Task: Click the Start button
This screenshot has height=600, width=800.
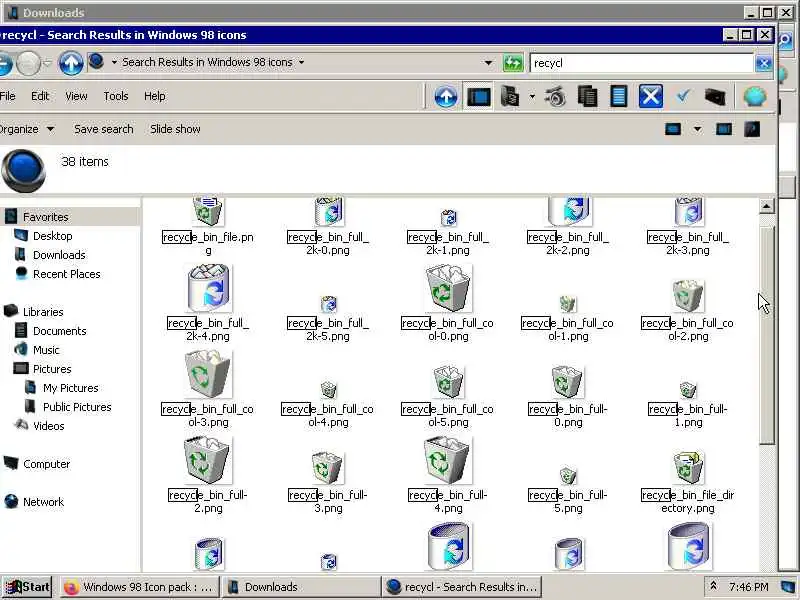Action: (28, 587)
